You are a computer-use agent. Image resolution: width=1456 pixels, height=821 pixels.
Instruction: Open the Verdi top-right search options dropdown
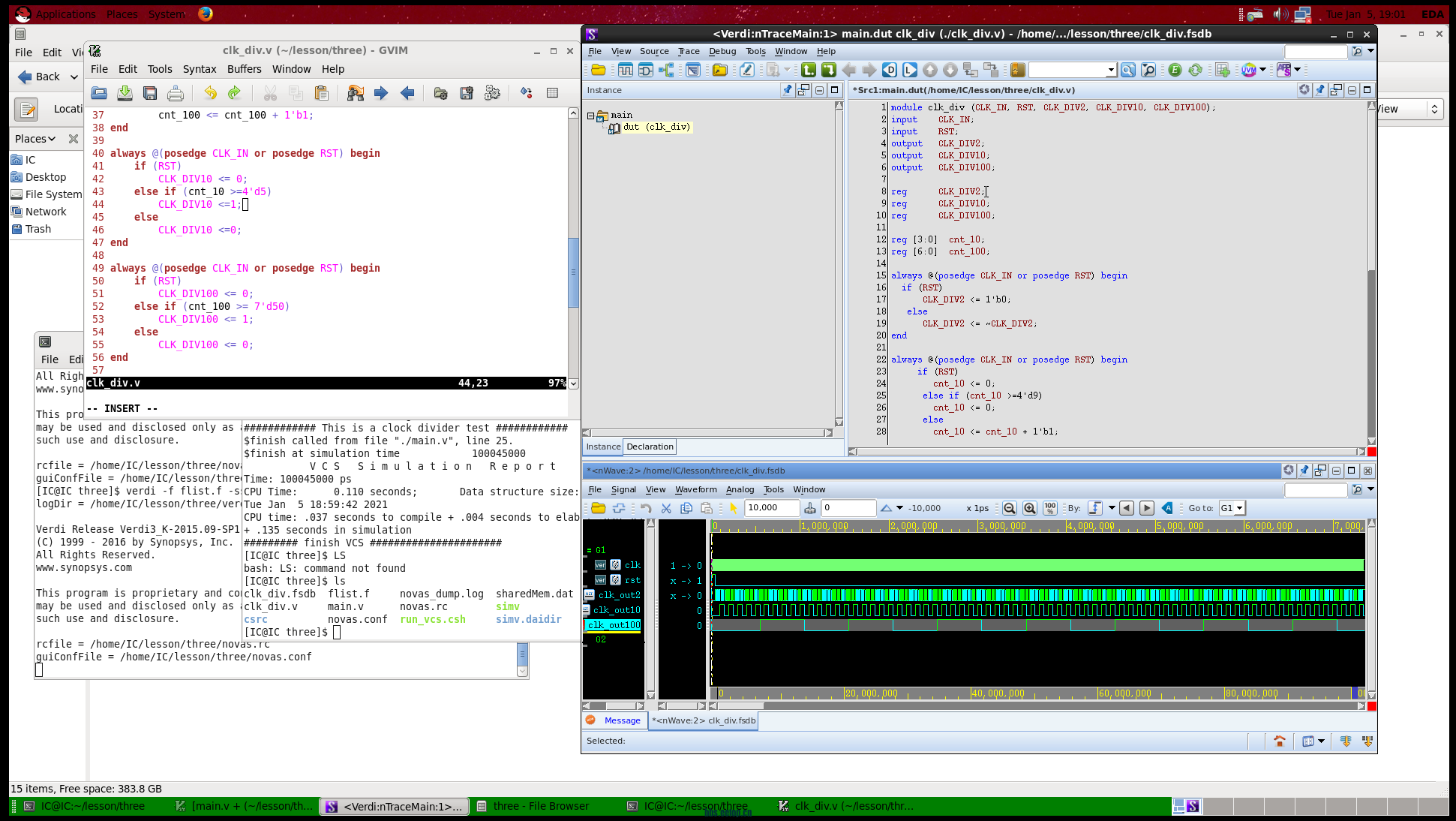[x=1370, y=51]
